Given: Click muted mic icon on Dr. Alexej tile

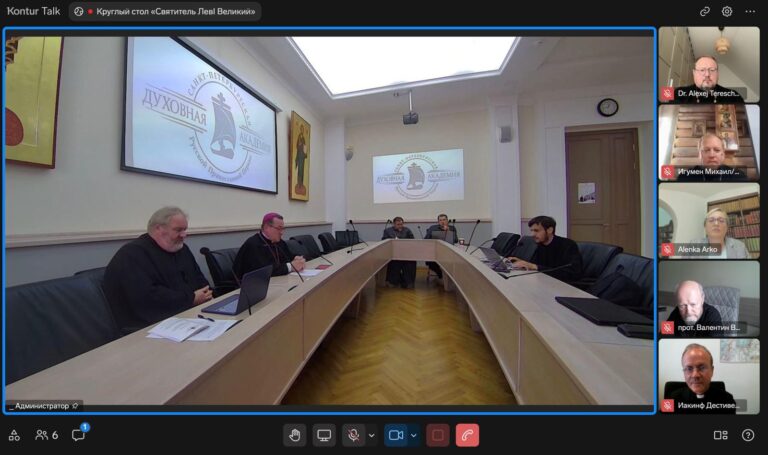Looking at the screenshot, I should [667, 93].
